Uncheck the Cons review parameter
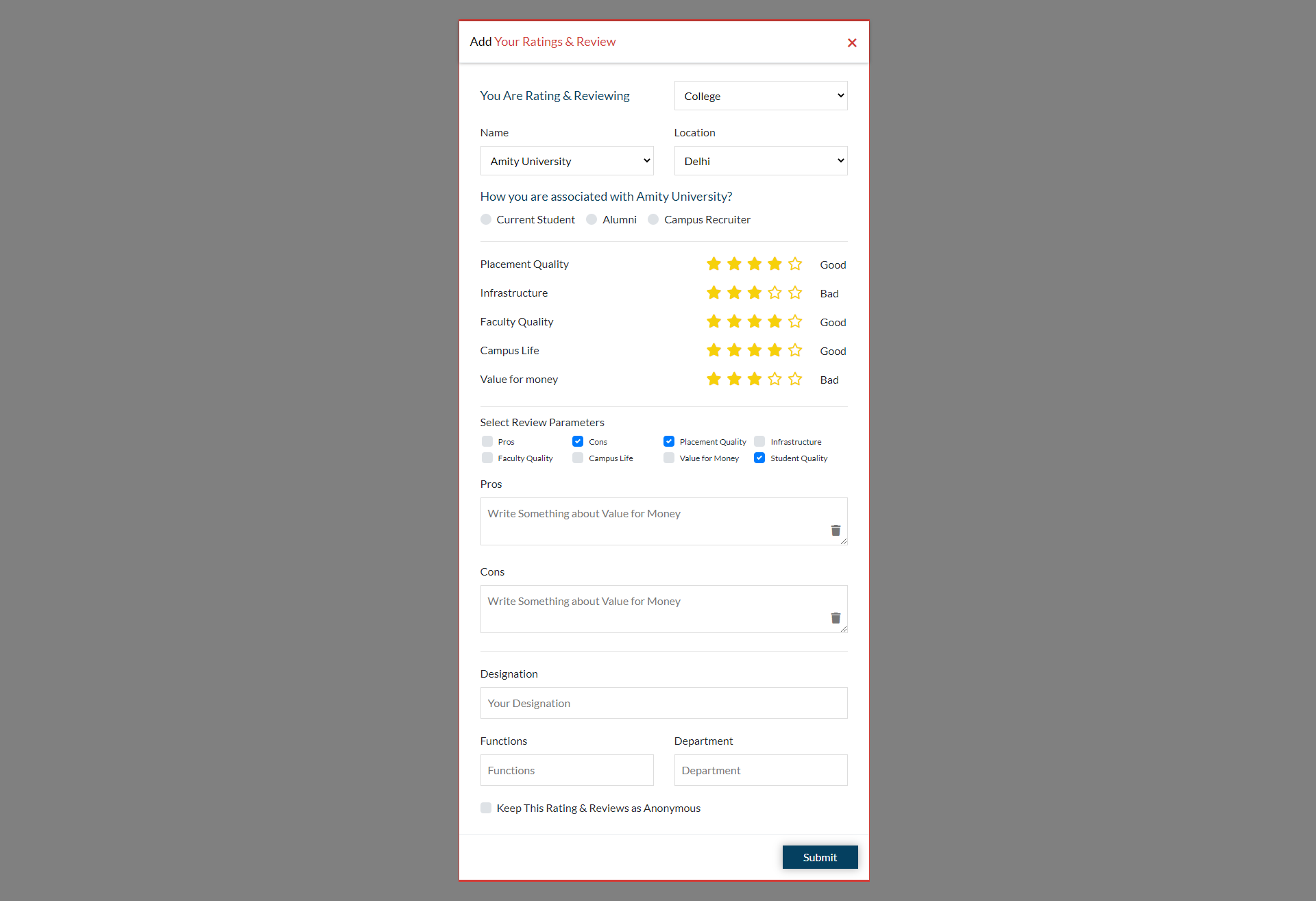 (578, 441)
